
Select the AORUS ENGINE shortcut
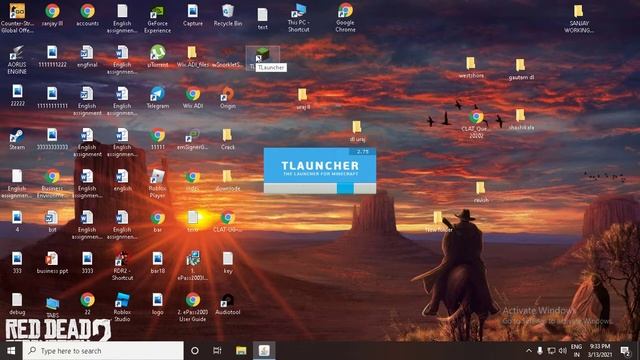(17, 60)
